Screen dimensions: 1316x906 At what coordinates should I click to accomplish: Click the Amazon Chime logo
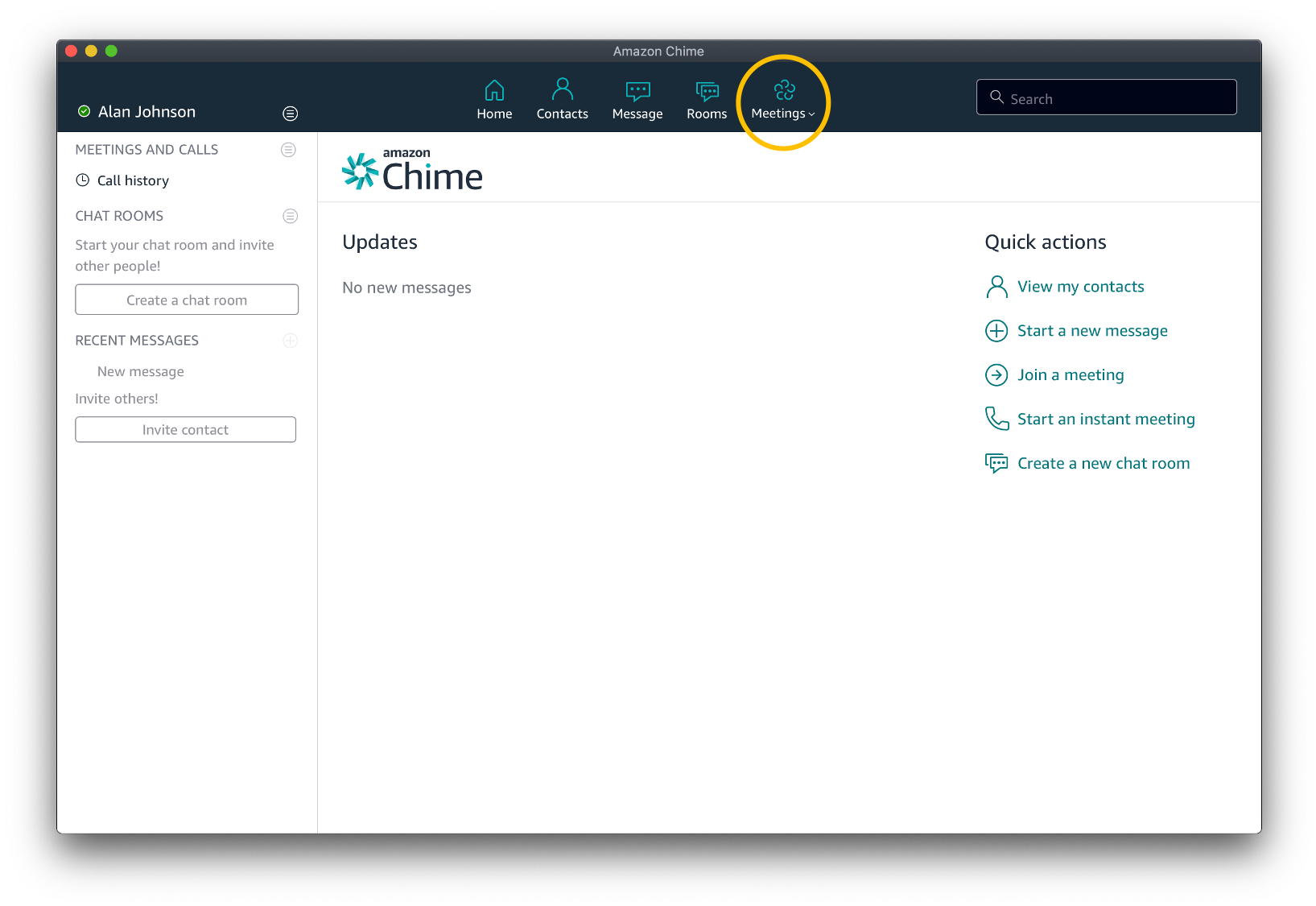point(412,169)
